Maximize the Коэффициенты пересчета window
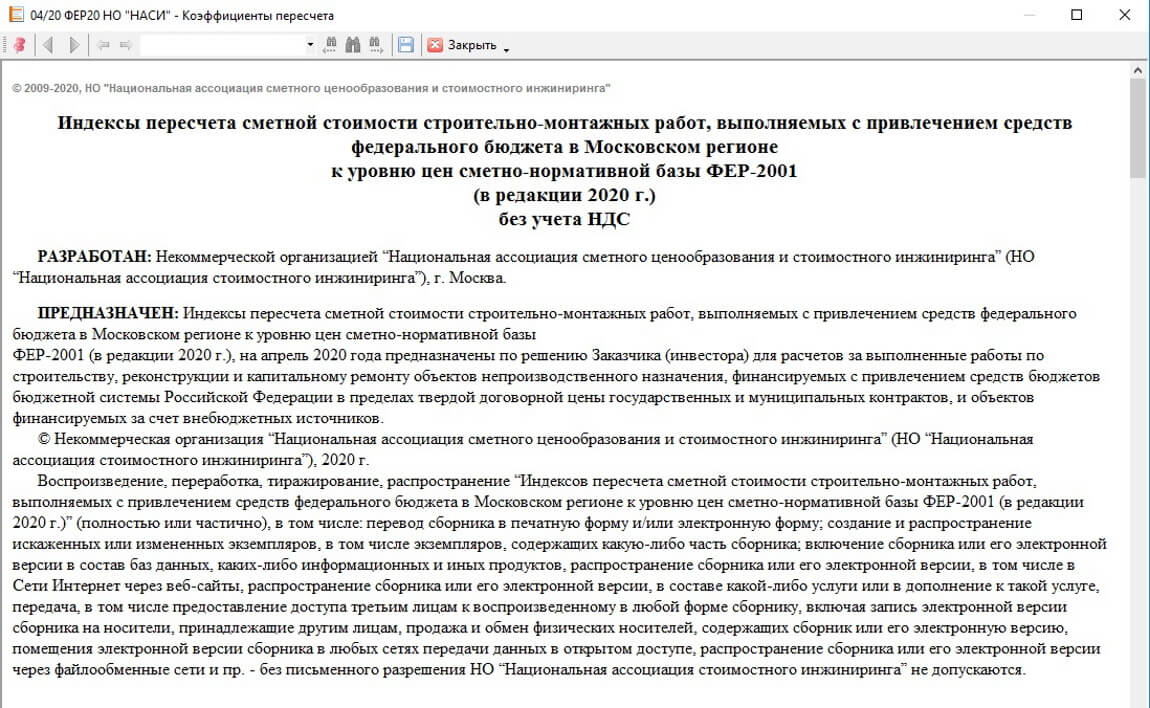This screenshot has height=708, width=1150. tap(1077, 15)
